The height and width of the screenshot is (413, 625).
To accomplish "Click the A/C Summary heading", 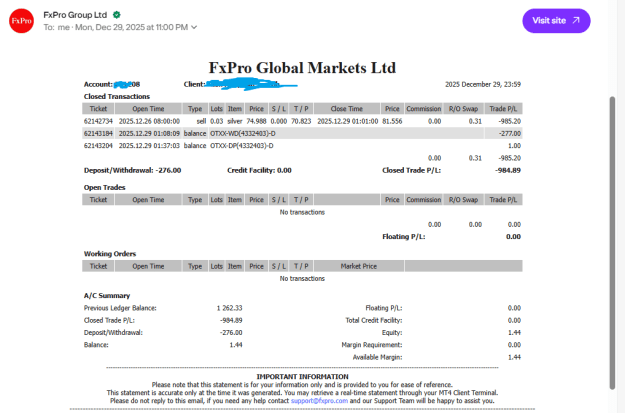I will tap(107, 296).
